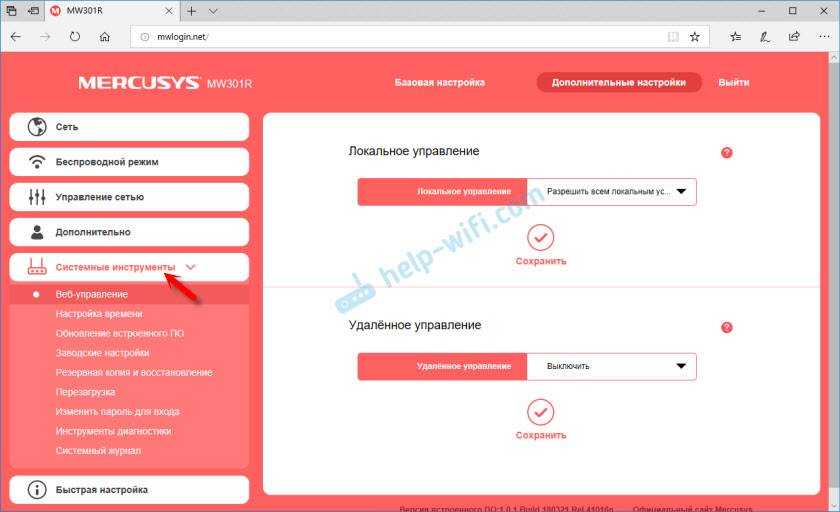The image size is (840, 512).
Task: Open the Локальное управление dropdown
Action: point(611,192)
